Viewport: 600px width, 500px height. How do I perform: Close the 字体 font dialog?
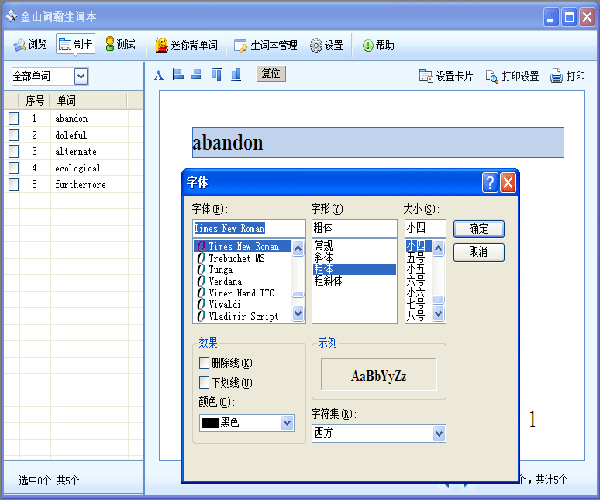tap(508, 182)
